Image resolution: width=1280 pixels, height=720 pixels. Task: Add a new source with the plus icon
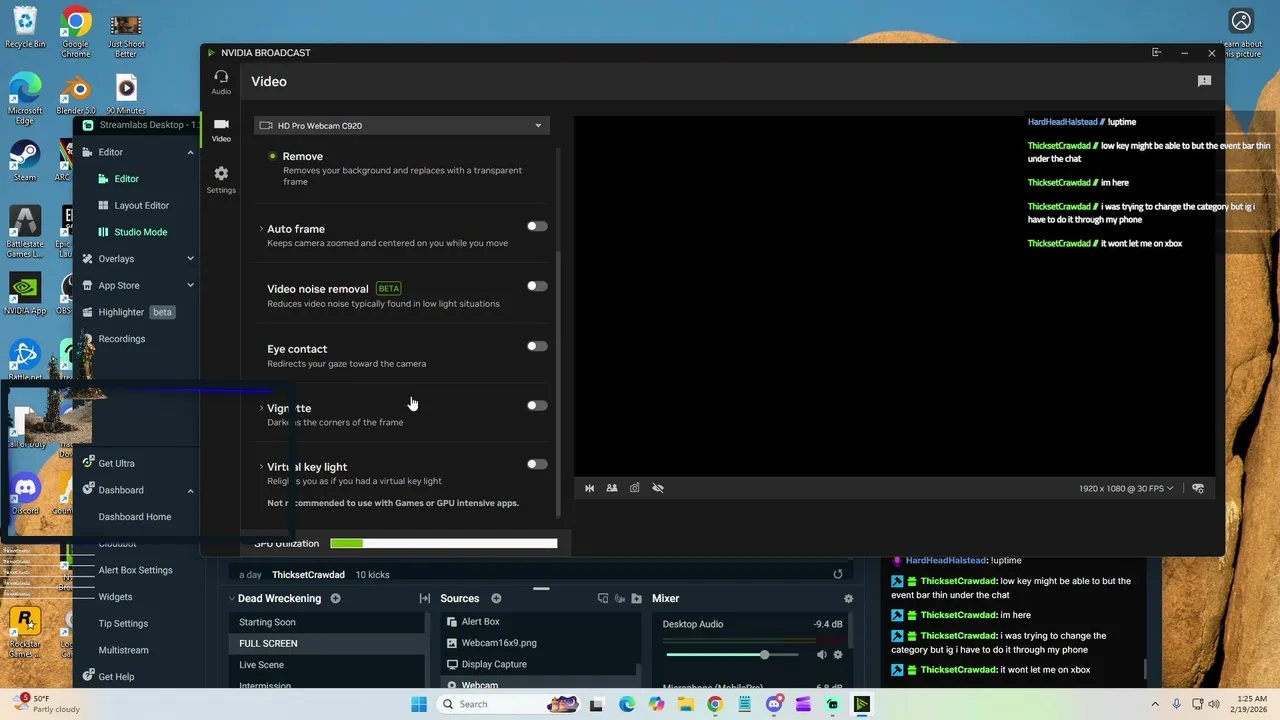pos(496,598)
